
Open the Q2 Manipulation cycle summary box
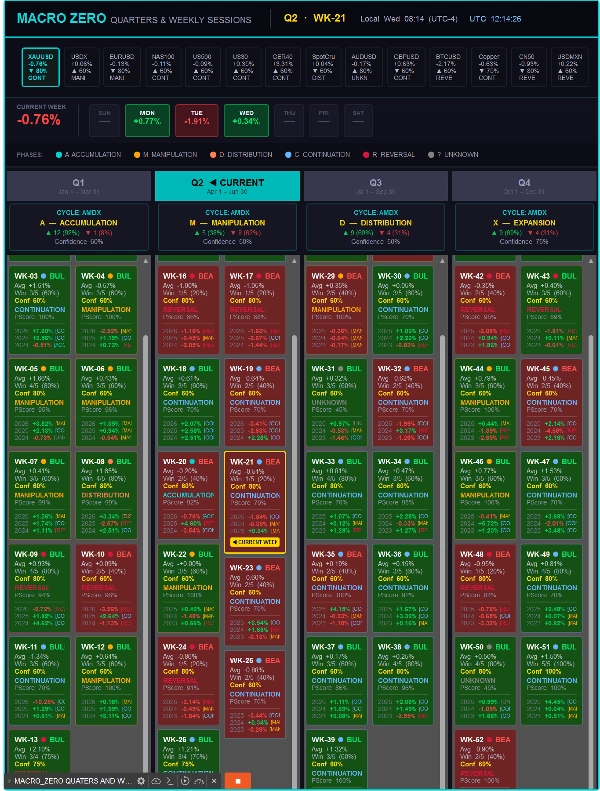228,227
